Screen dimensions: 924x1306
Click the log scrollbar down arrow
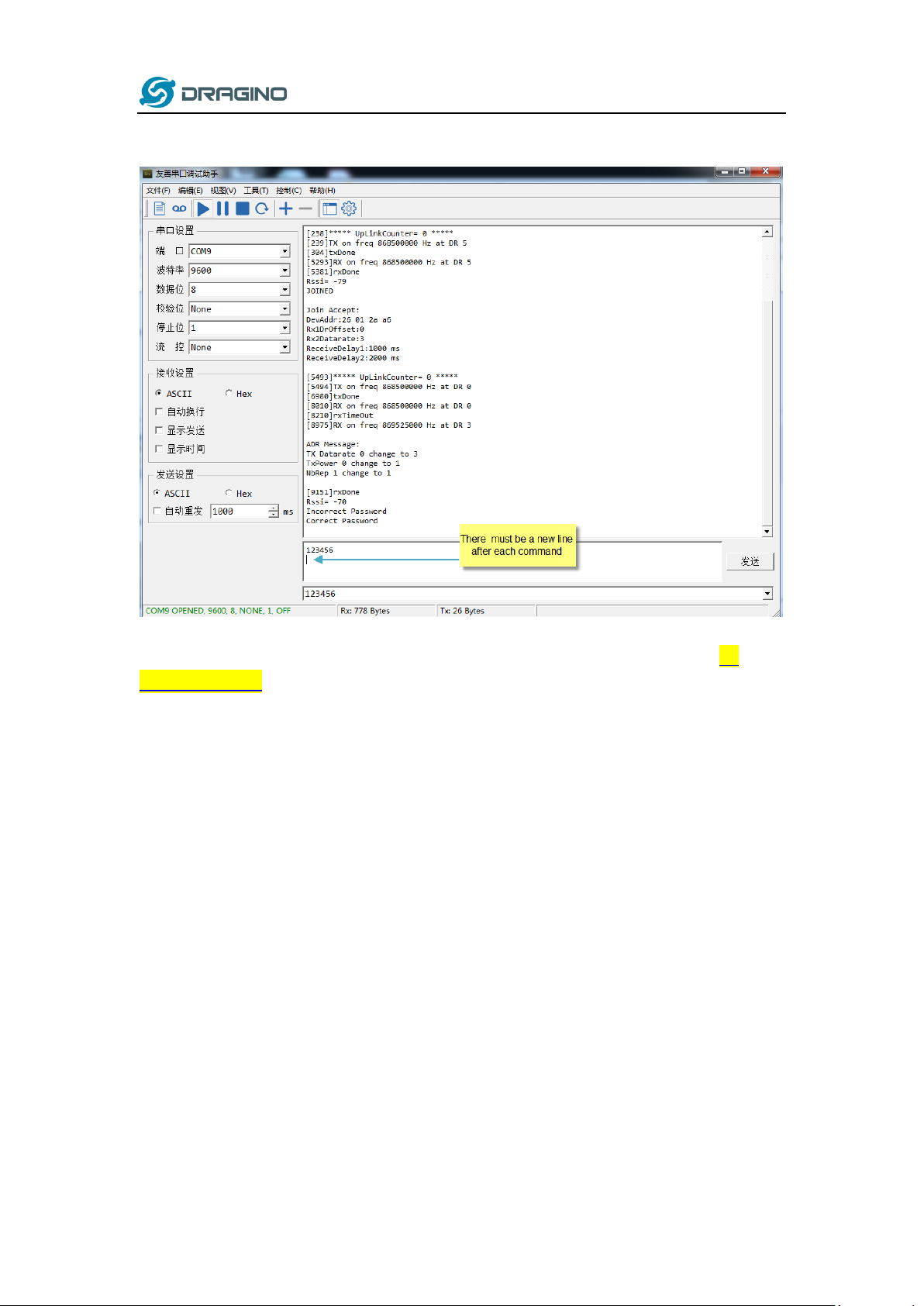[767, 531]
